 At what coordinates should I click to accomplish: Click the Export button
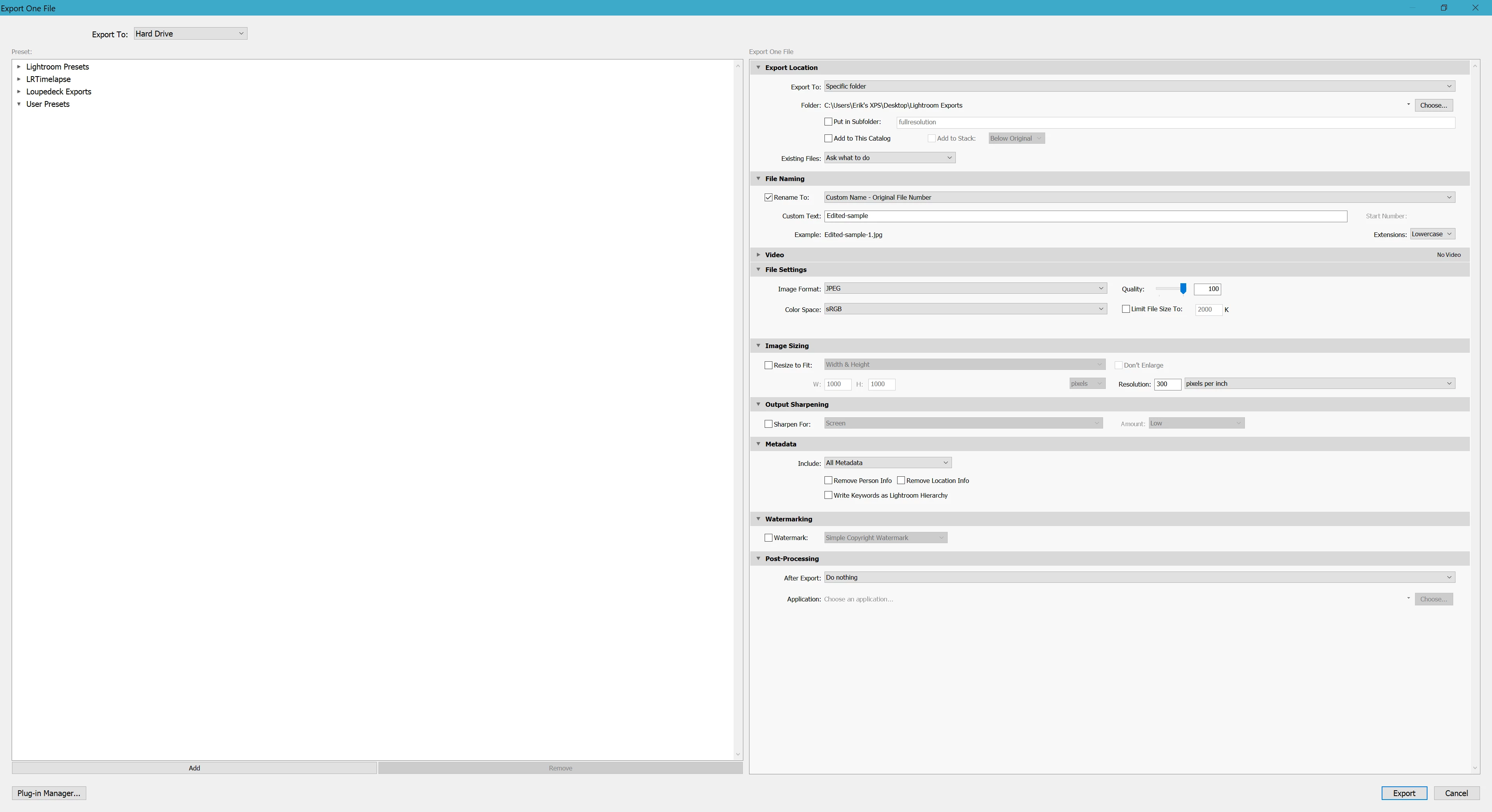pyautogui.click(x=1403, y=793)
